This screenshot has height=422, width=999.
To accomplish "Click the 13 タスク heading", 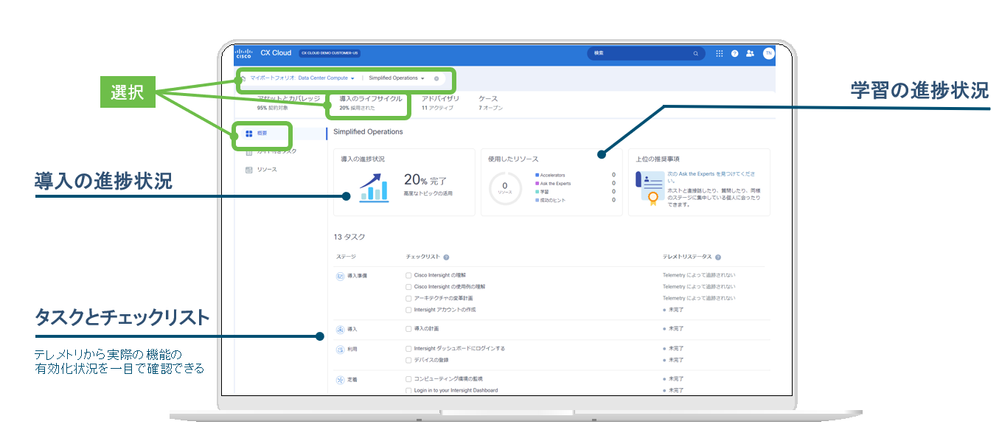I will 350,237.
